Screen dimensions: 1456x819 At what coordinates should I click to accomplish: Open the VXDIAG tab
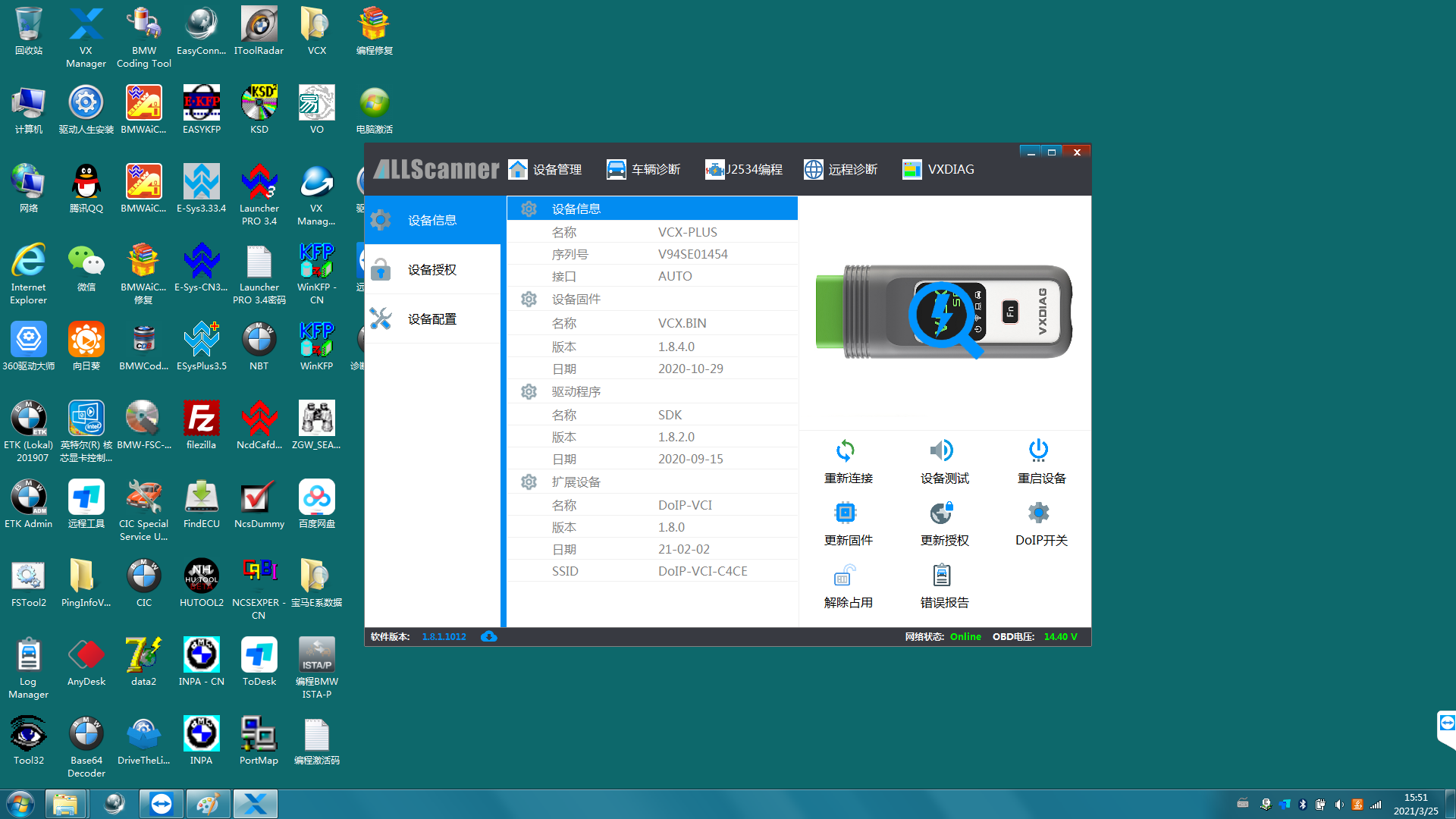(938, 169)
